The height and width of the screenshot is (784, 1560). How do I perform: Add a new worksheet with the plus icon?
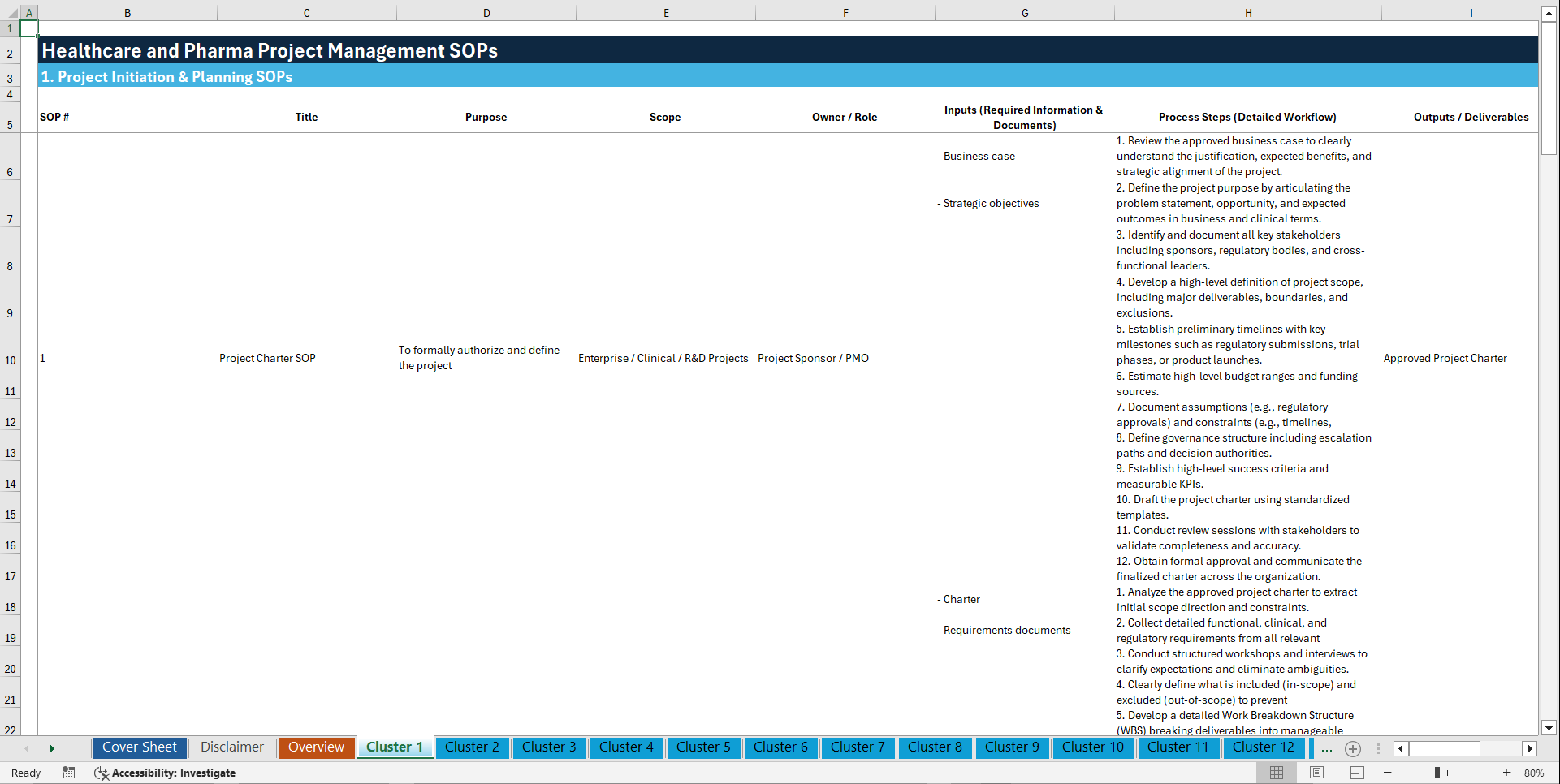[x=1353, y=748]
